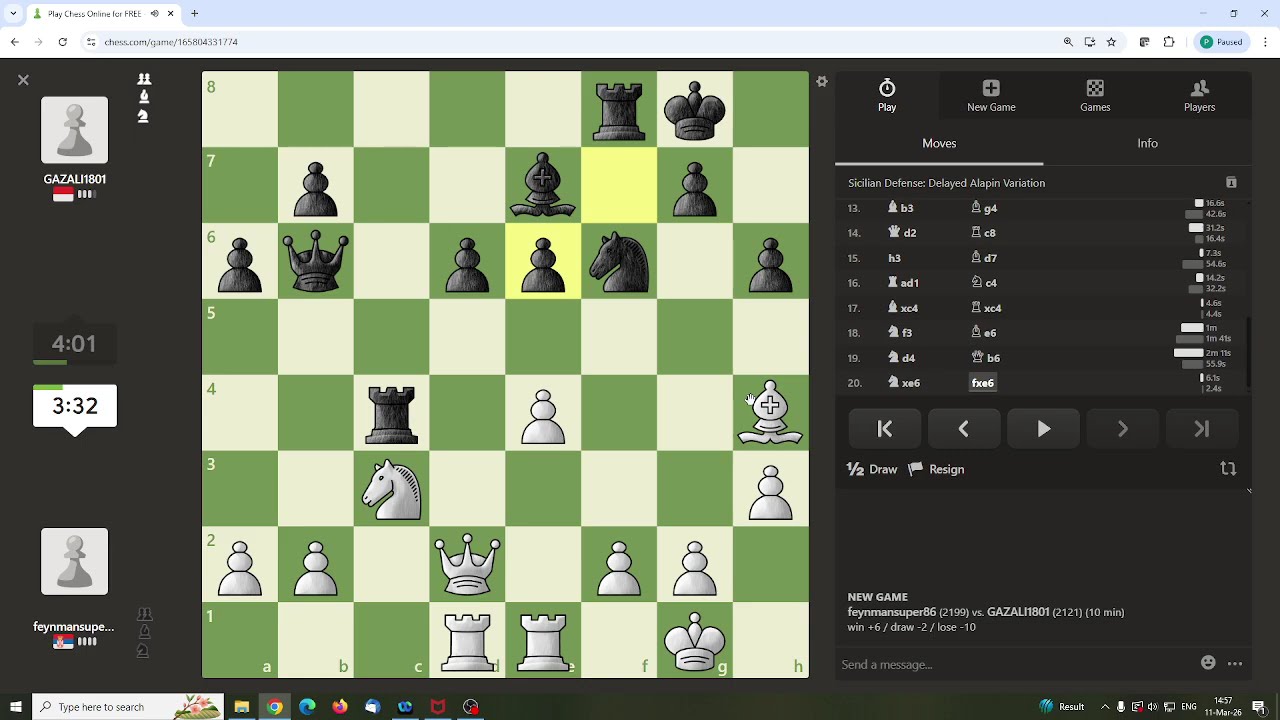Open browser zoom magnifier icon

1068,42
